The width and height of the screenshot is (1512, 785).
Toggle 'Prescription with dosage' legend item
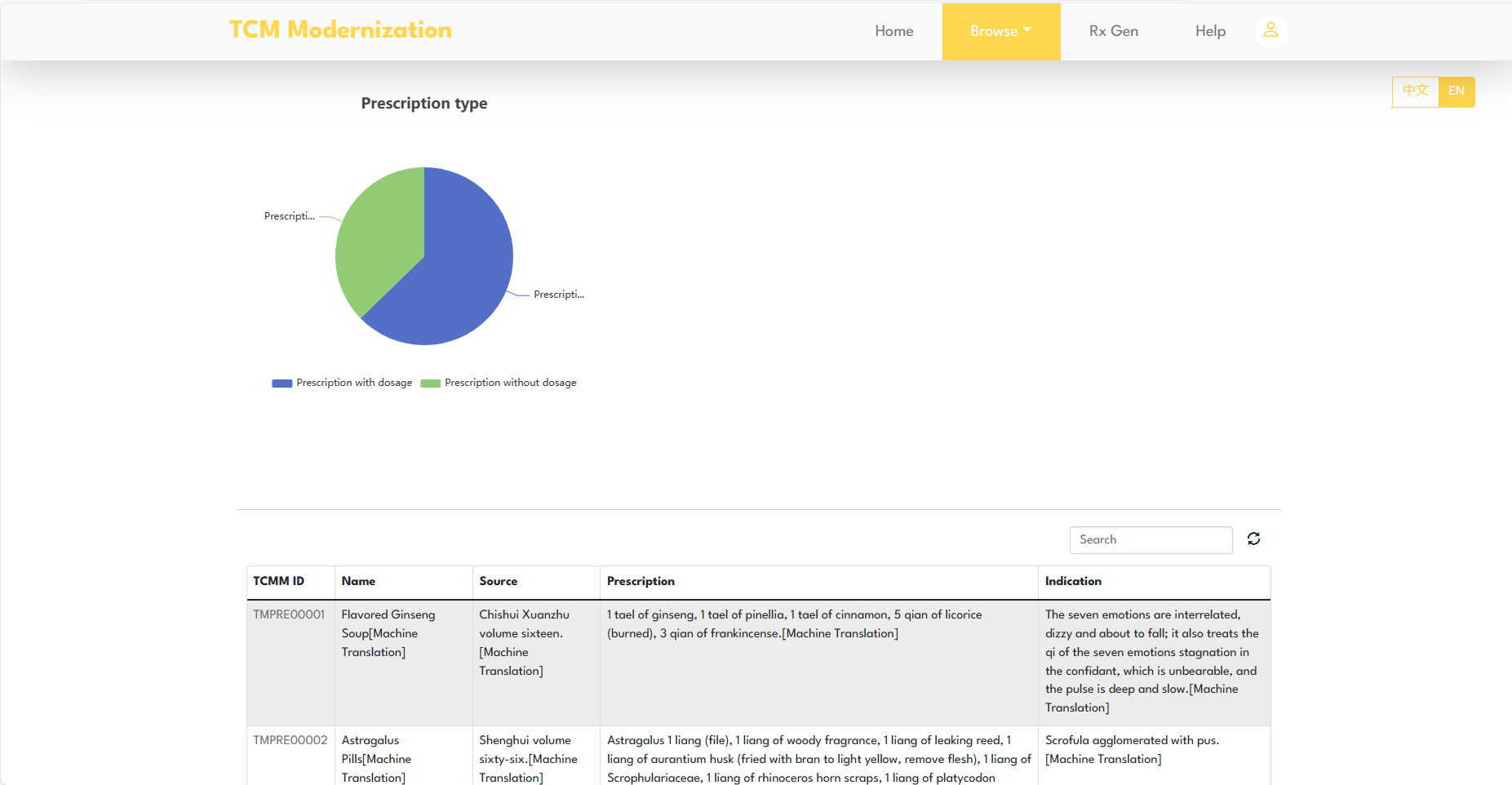(343, 383)
